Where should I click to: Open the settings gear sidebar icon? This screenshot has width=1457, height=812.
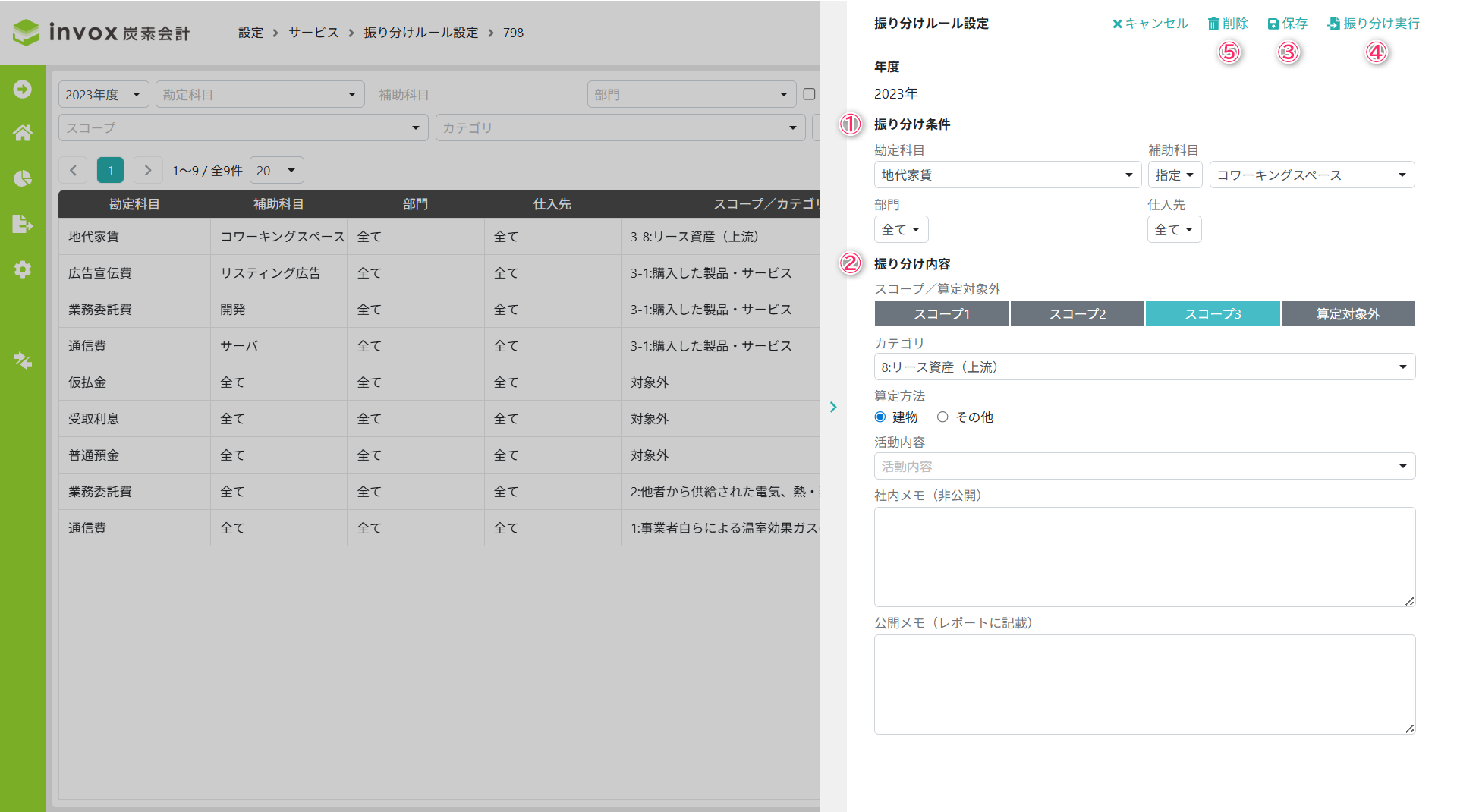(23, 269)
